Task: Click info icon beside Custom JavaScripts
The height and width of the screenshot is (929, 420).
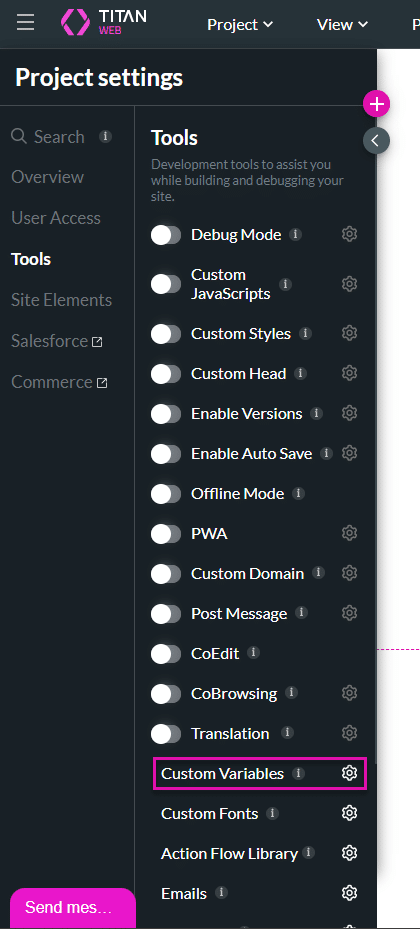Action: point(285,284)
